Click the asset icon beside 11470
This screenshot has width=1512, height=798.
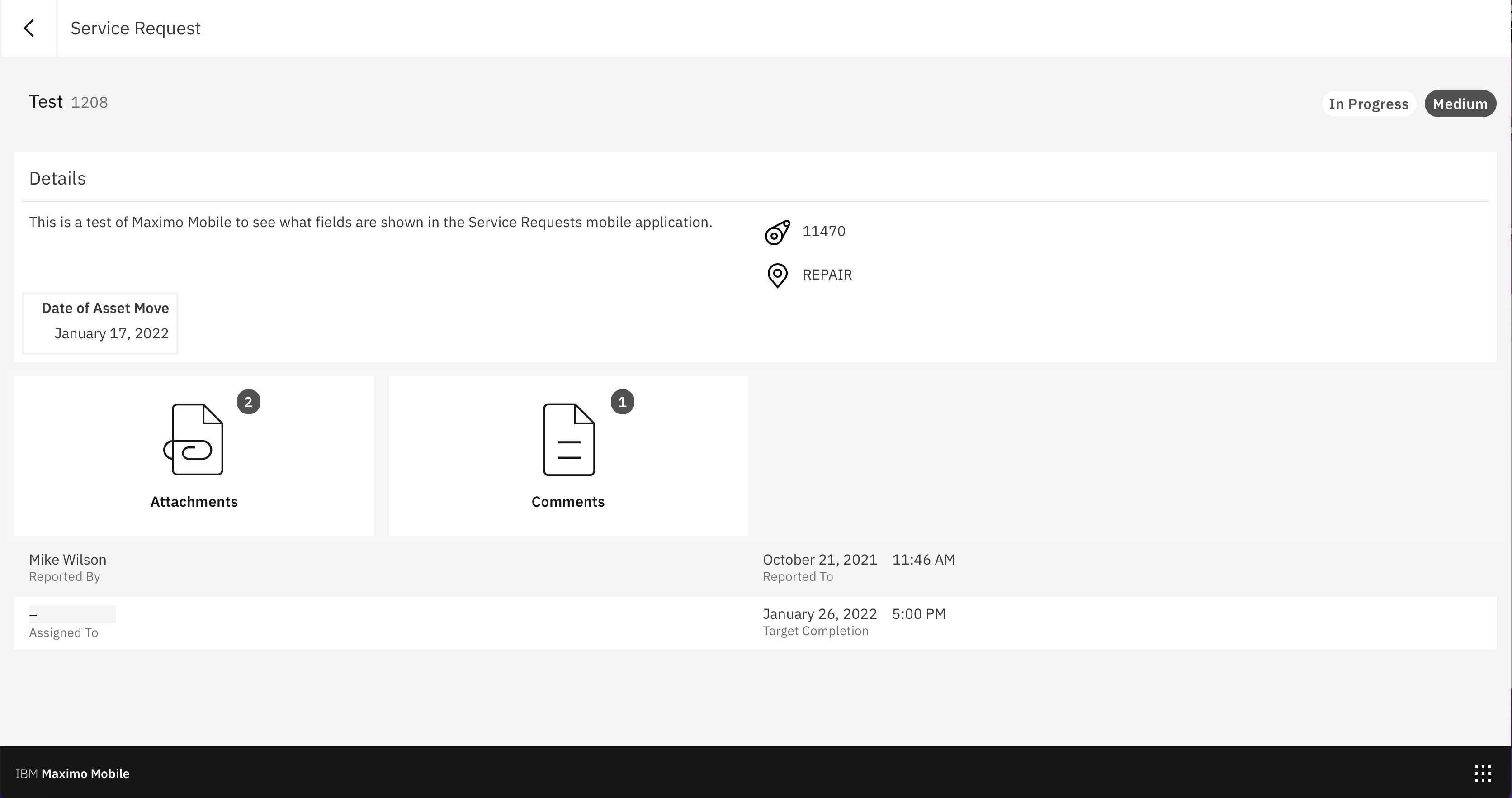click(x=777, y=233)
